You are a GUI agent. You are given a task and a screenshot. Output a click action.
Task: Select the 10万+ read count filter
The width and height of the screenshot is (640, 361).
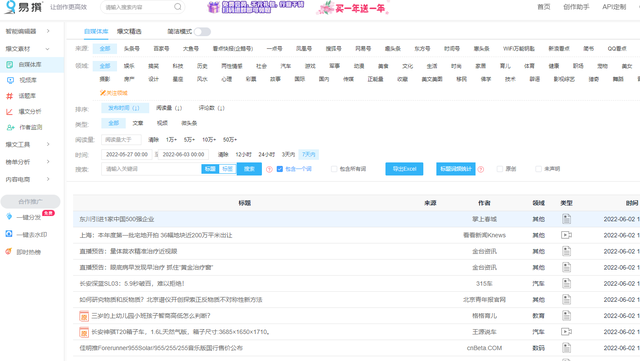(209, 140)
